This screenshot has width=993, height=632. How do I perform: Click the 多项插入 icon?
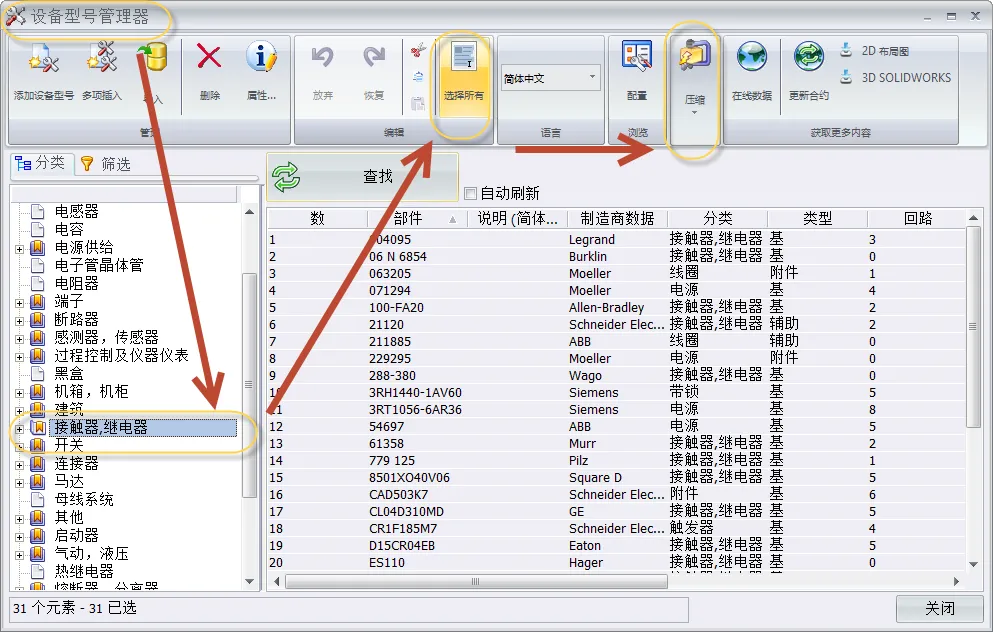pyautogui.click(x=102, y=59)
